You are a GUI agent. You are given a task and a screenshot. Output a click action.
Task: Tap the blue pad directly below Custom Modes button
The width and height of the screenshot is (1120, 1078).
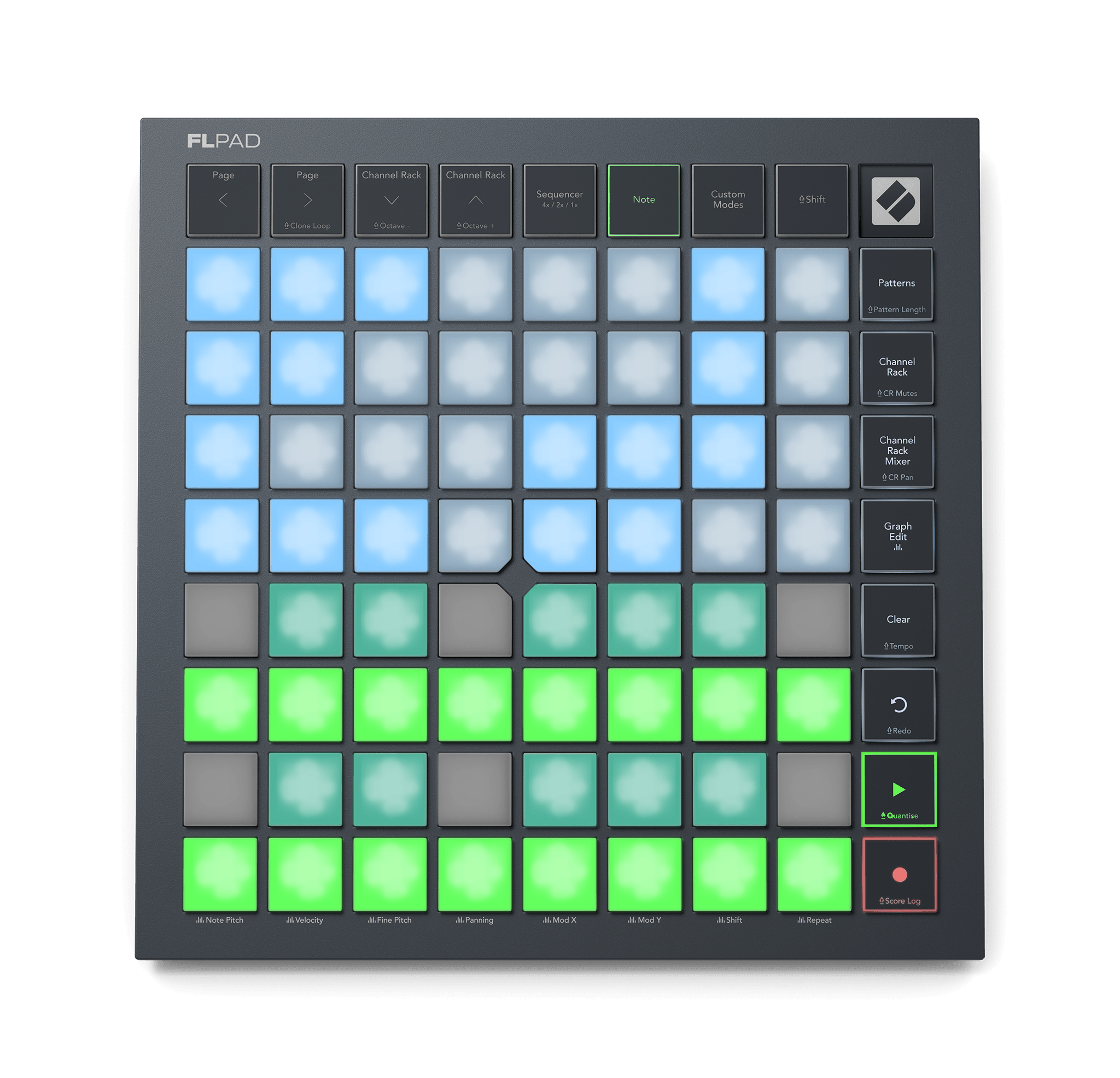pyautogui.click(x=728, y=284)
